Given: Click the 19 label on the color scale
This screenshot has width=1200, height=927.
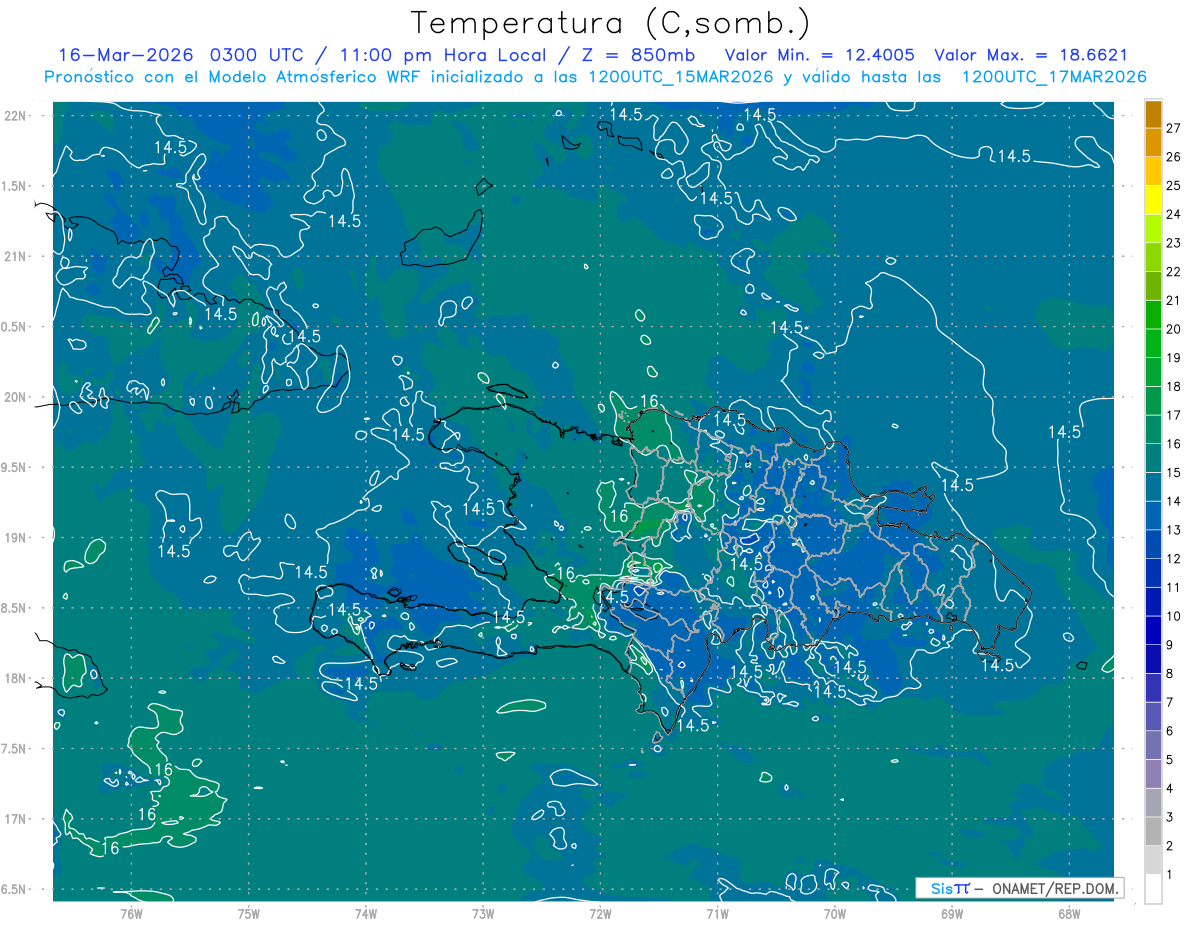Looking at the screenshot, I should (1174, 358).
